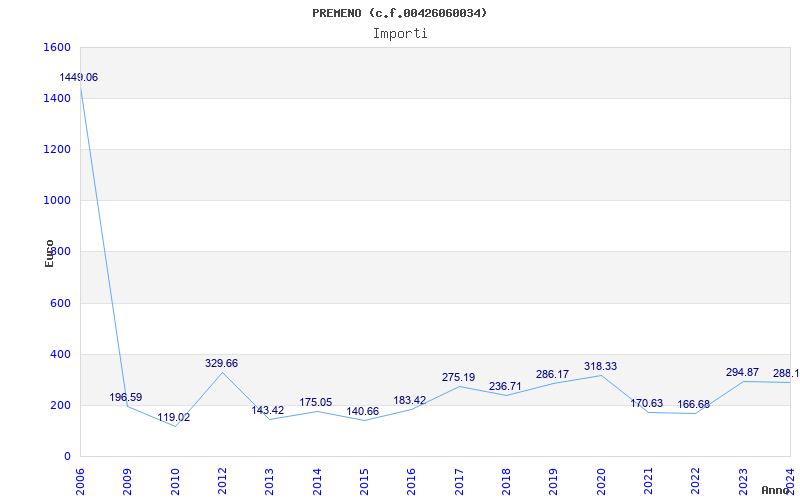Click the data label 294.87
The height and width of the screenshot is (500, 800).
pos(742,372)
